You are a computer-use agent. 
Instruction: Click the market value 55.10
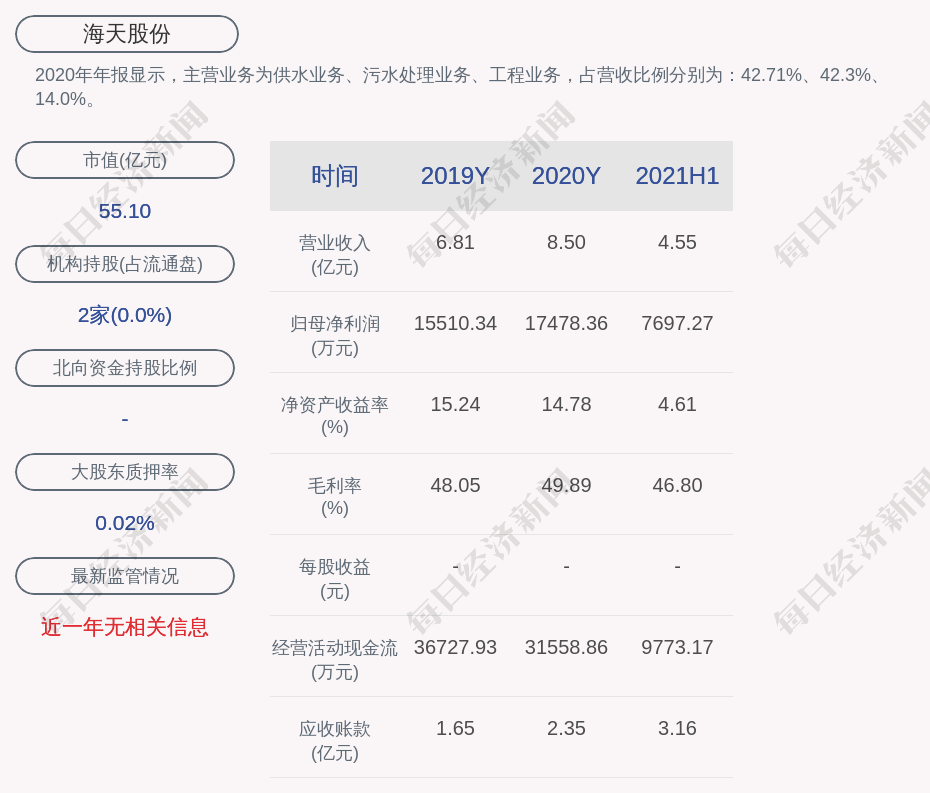coord(125,211)
